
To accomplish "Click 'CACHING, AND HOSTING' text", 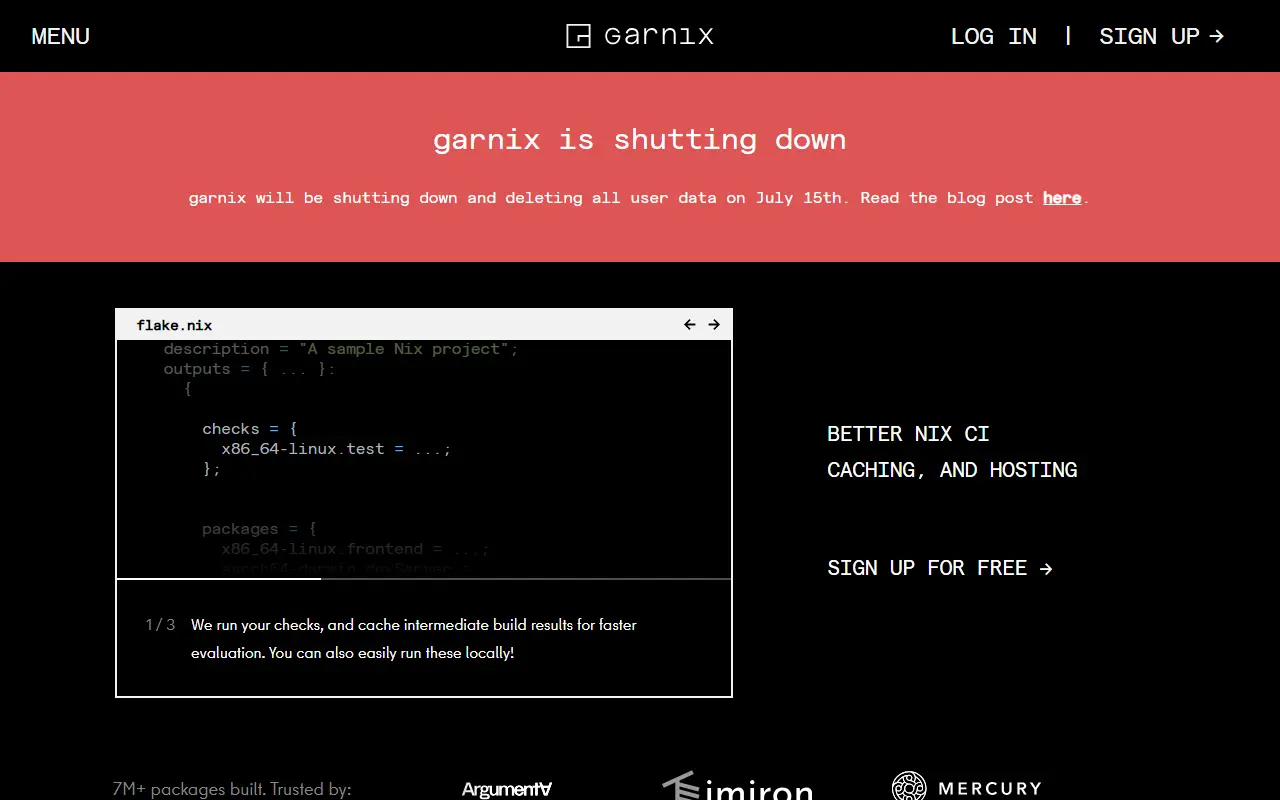I will [x=952, y=470].
